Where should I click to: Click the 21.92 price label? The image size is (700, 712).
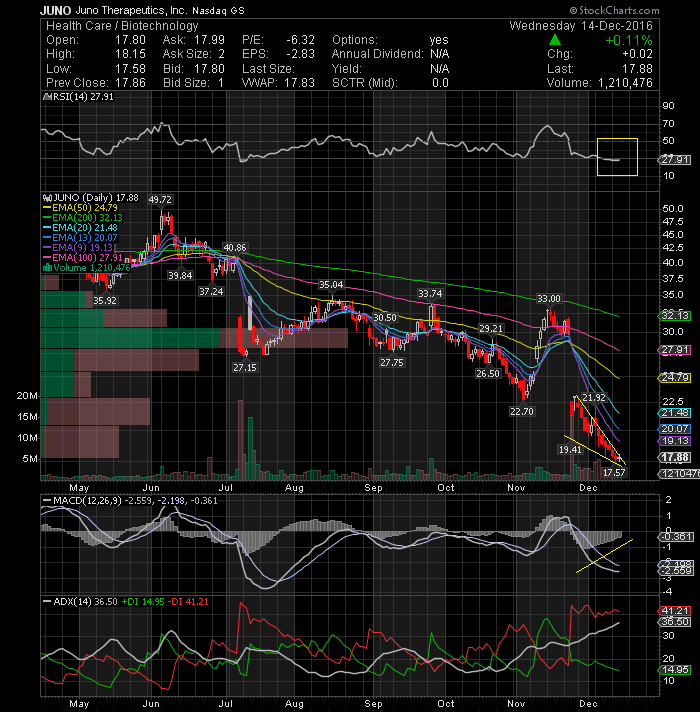click(594, 398)
